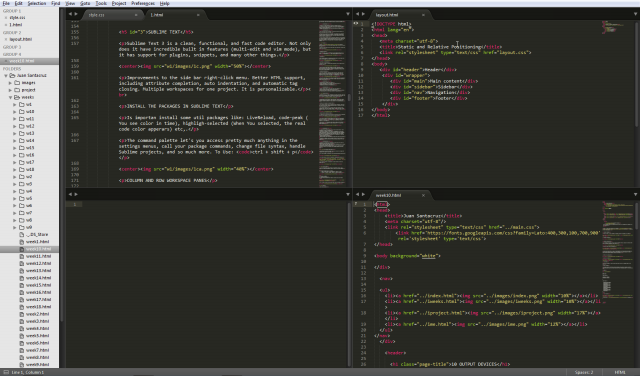The height and width of the screenshot is (376, 640).
Task: Open the Preferences menu
Action: (143, 3)
